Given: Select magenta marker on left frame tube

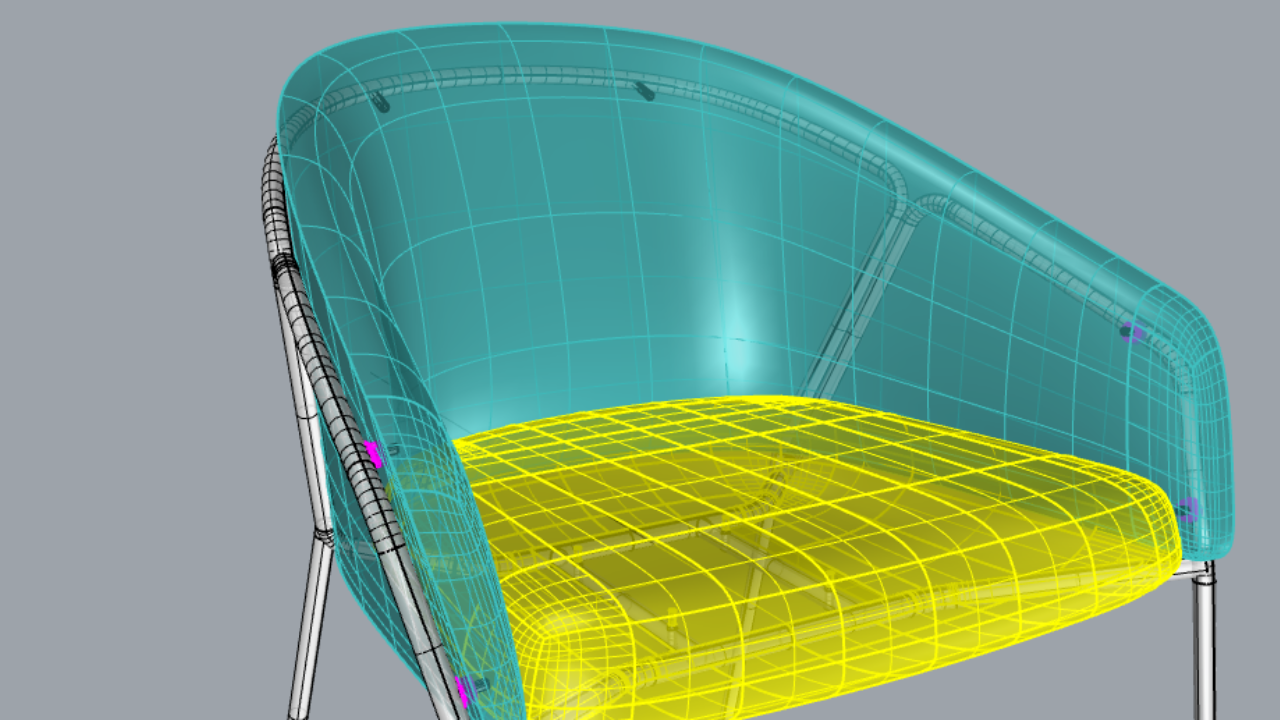Looking at the screenshot, I should (373, 454).
